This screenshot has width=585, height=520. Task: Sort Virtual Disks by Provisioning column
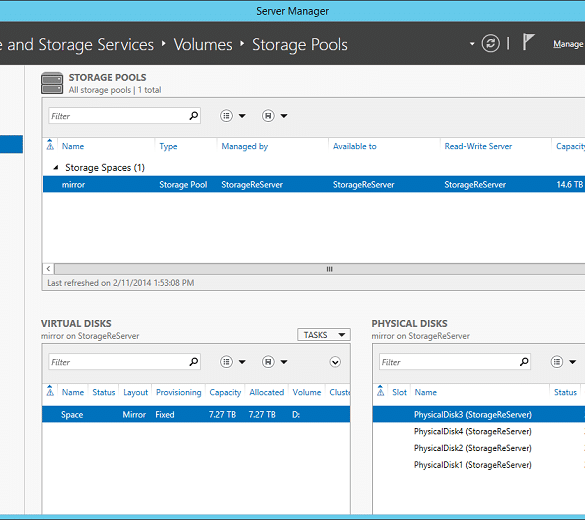178,392
